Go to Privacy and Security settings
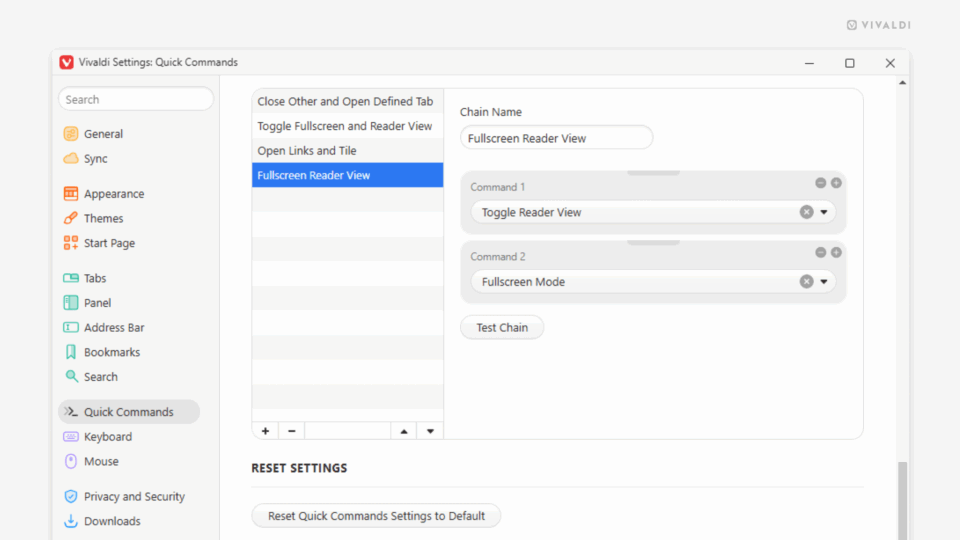 134,496
